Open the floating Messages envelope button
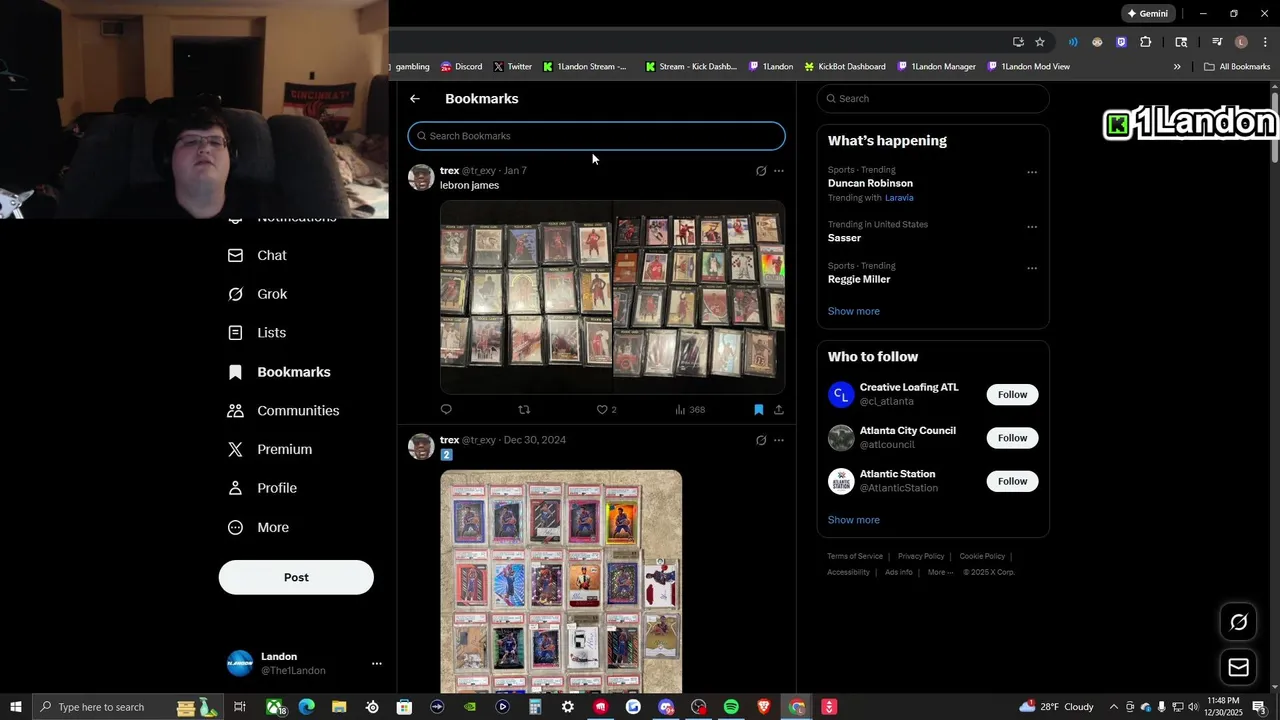The height and width of the screenshot is (720, 1280). [x=1238, y=667]
